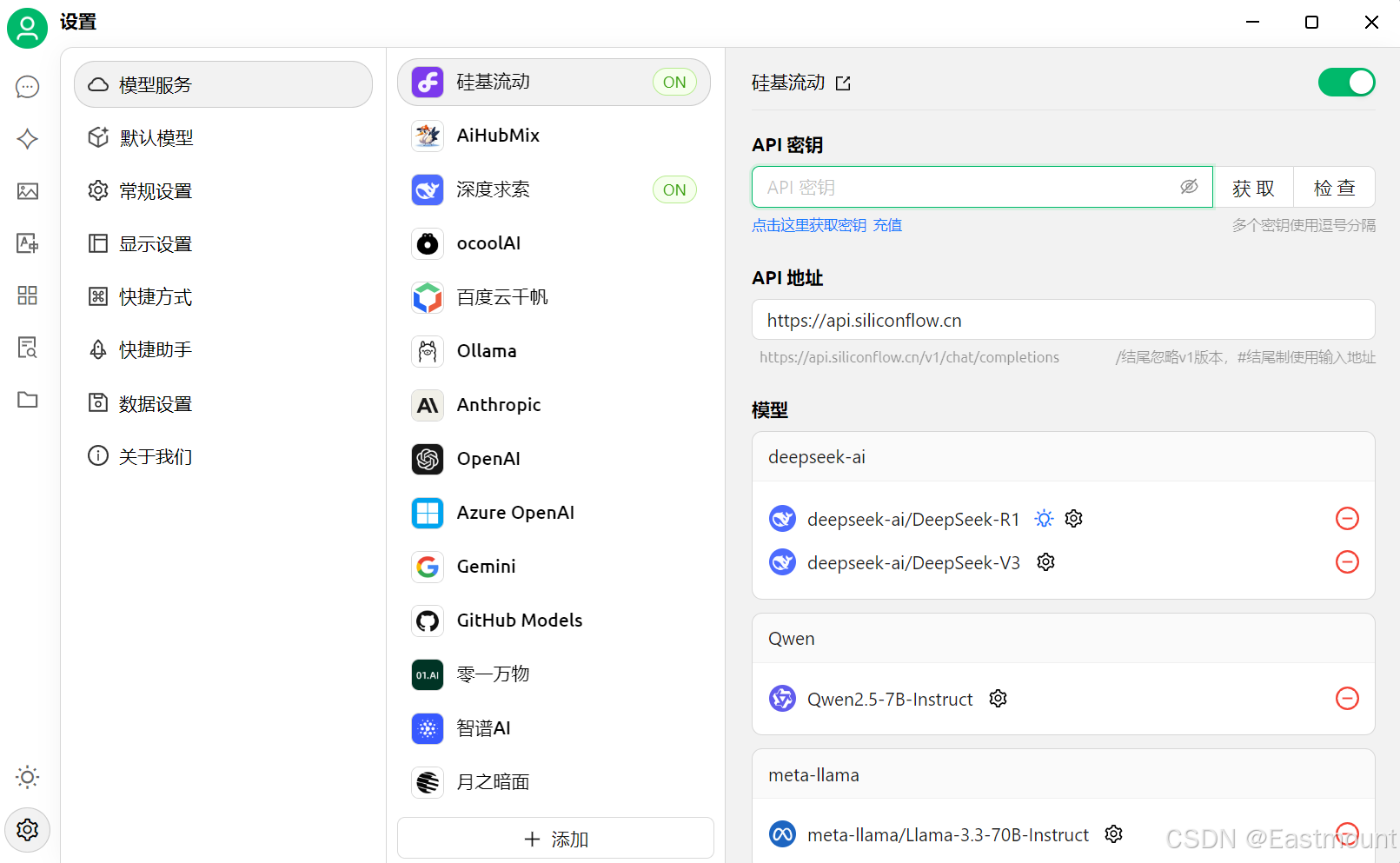The image size is (1400, 863).
Task: Open 显示设置 settings section
Action: pos(223,244)
